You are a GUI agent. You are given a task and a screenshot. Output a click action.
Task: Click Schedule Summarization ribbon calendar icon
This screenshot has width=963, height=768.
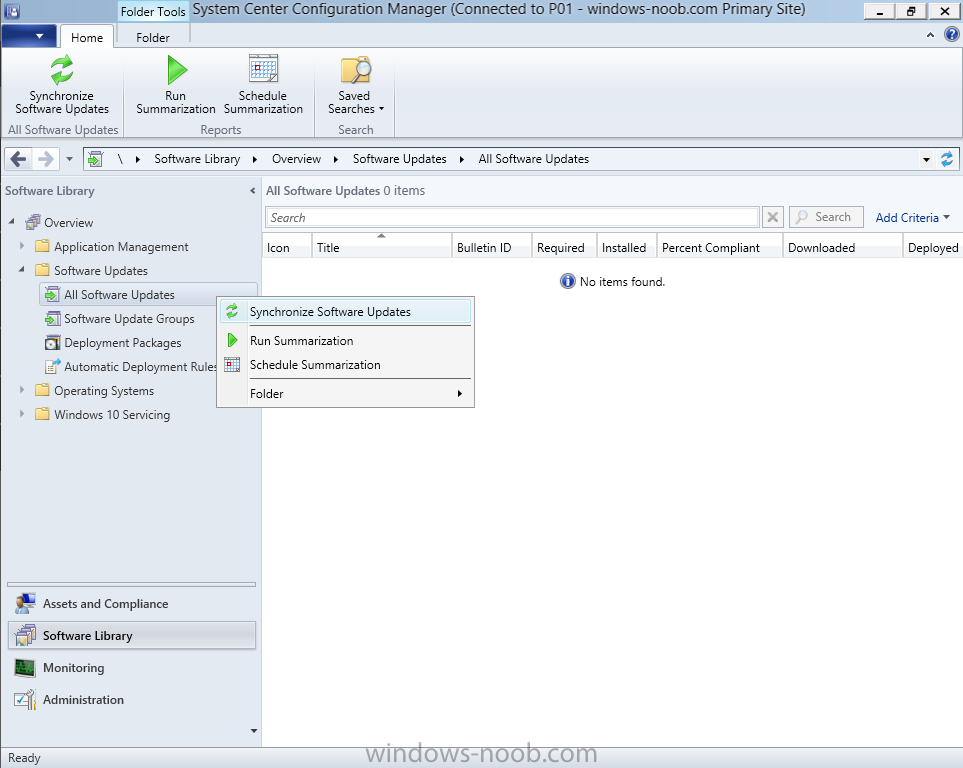coord(263,69)
